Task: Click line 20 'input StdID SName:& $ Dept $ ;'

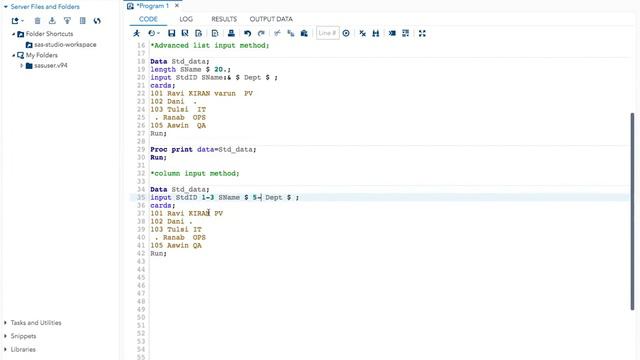Action: coord(214,77)
